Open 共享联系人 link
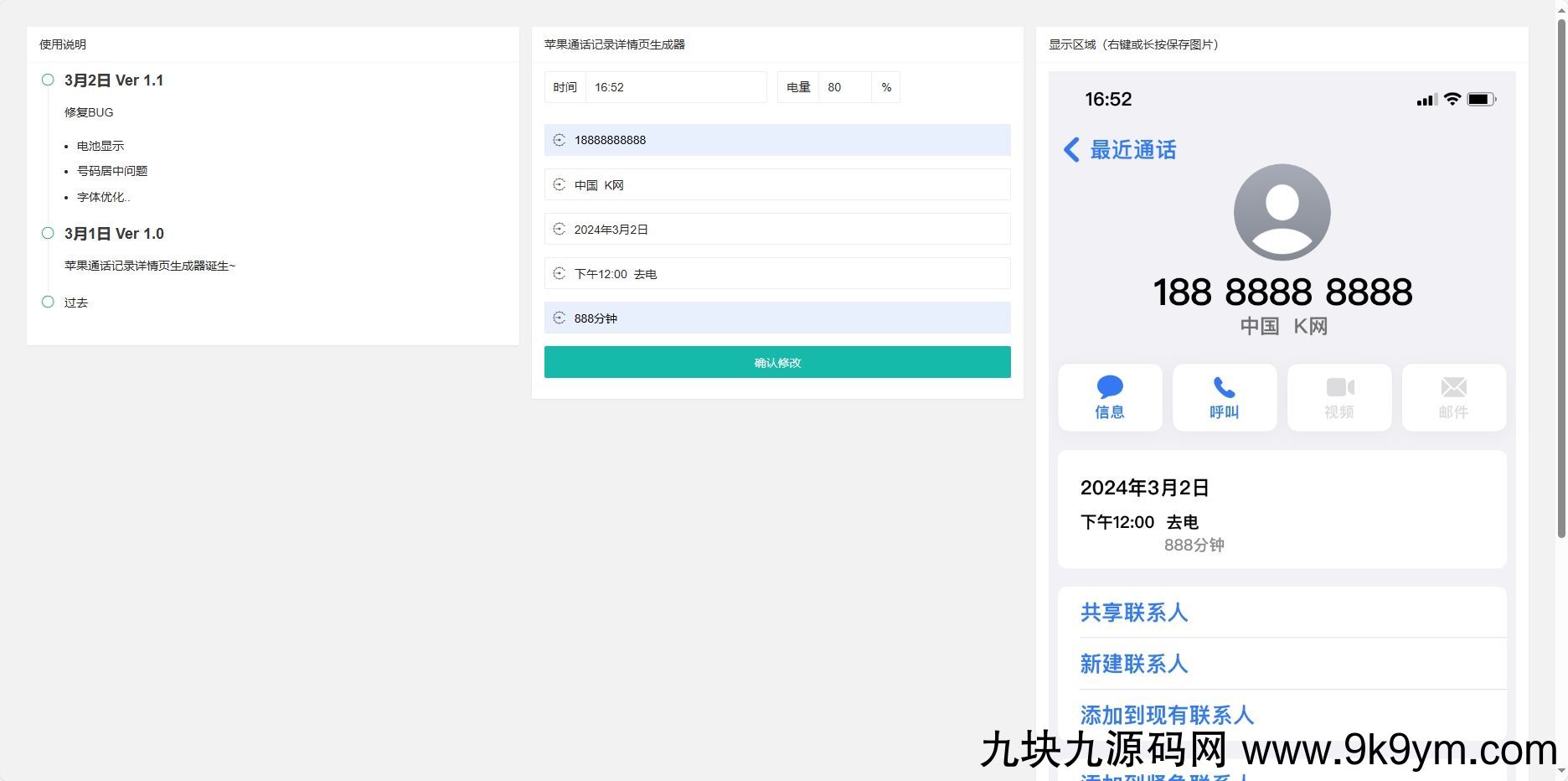 coord(1134,613)
